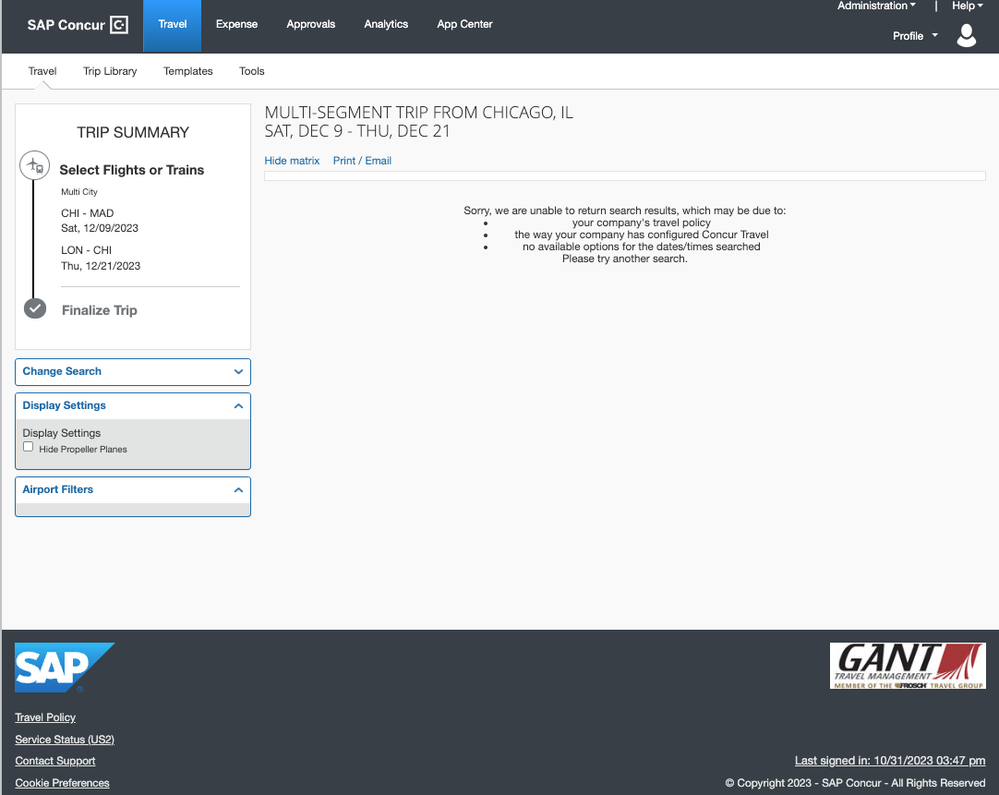Open Service Status (US2) link

point(64,740)
